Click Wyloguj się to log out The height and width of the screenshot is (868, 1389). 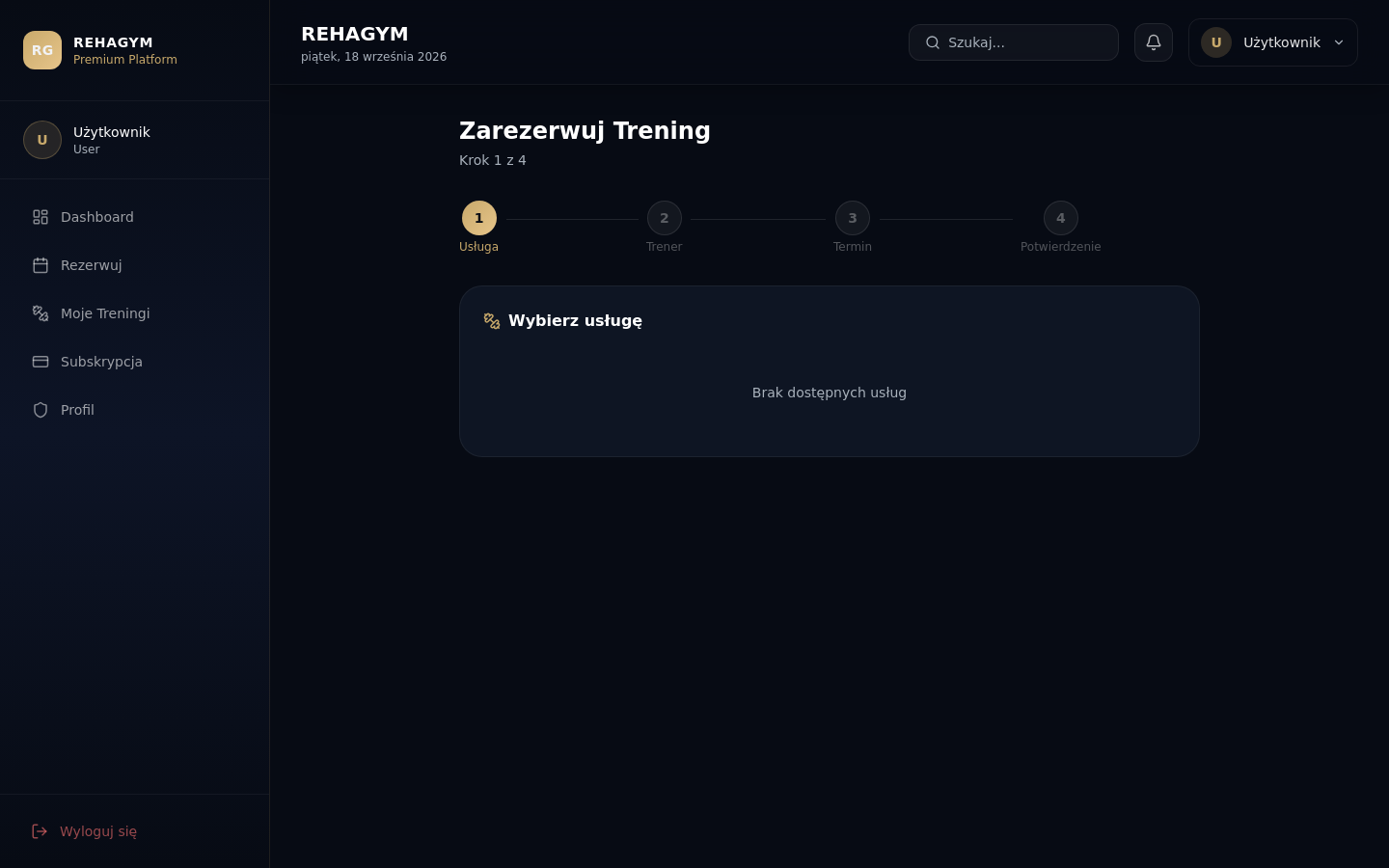[x=134, y=831]
